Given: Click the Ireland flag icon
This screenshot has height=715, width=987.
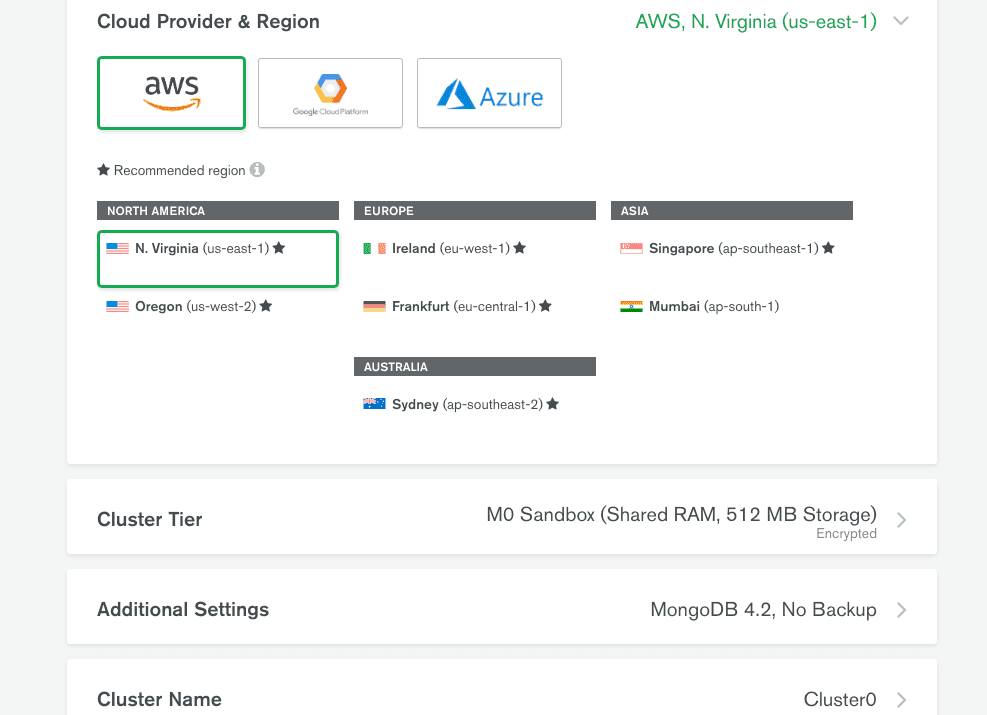Looking at the screenshot, I should click(374, 248).
